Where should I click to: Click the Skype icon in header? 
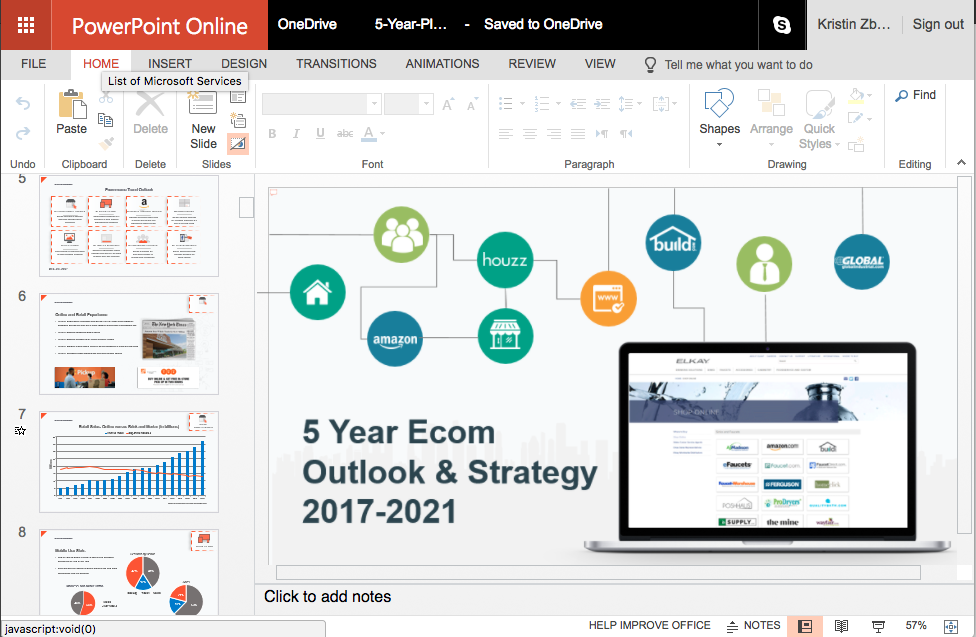tap(782, 25)
